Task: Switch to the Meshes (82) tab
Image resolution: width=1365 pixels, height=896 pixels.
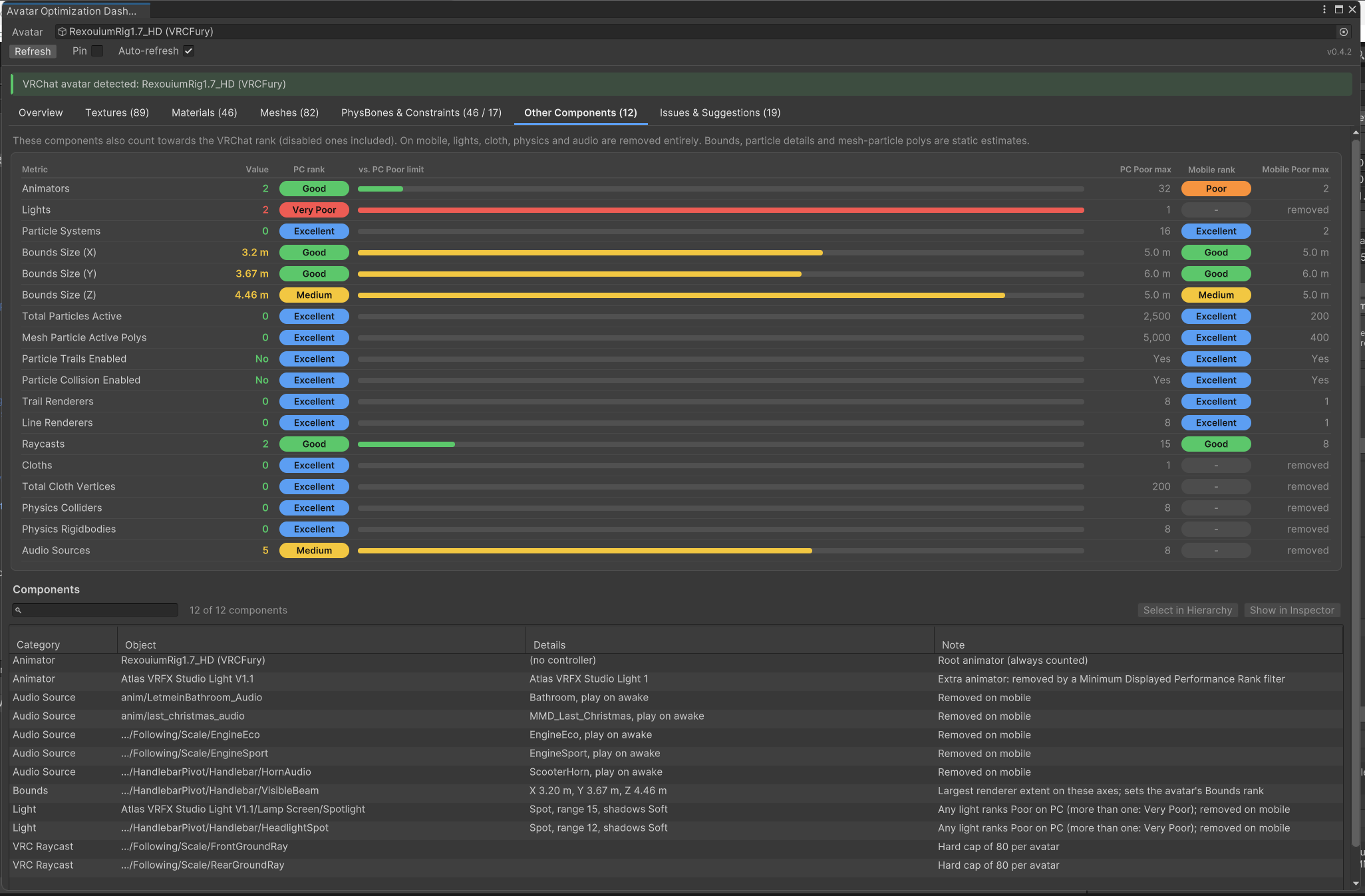Action: [x=289, y=112]
